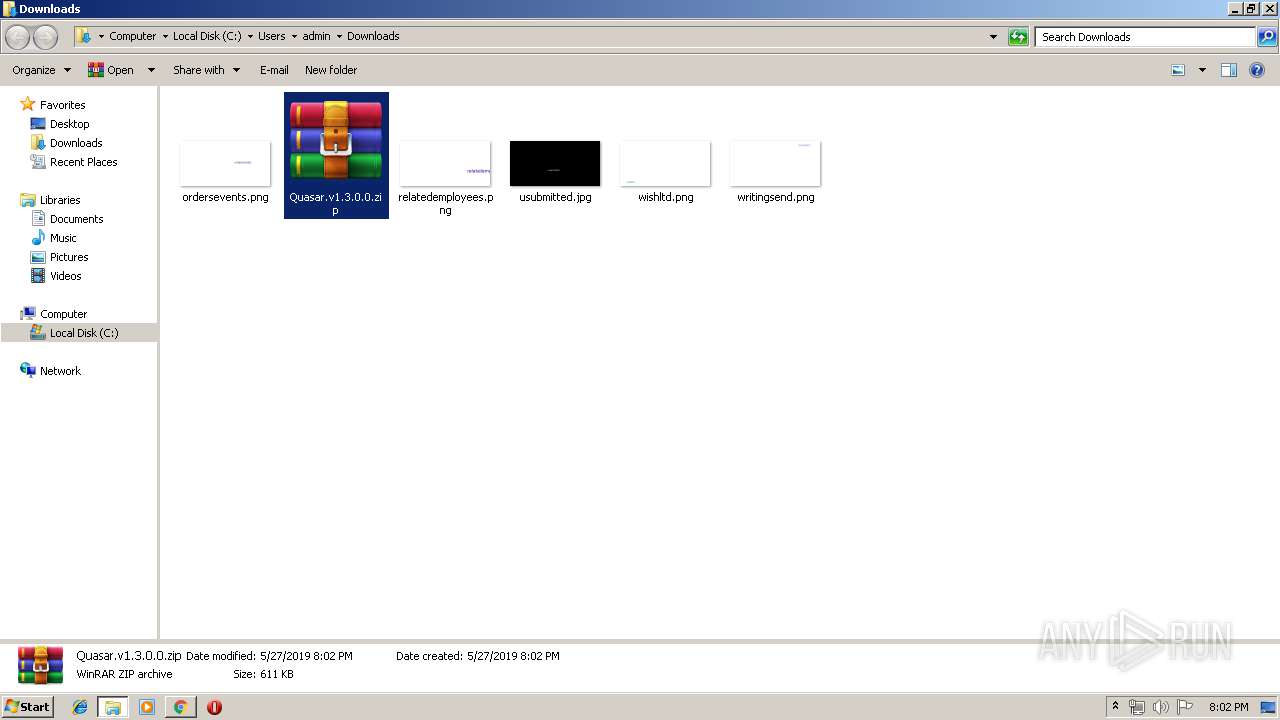The height and width of the screenshot is (720, 1280).
Task: Click the 8:02 PM taskbar clock
Action: click(x=1228, y=707)
